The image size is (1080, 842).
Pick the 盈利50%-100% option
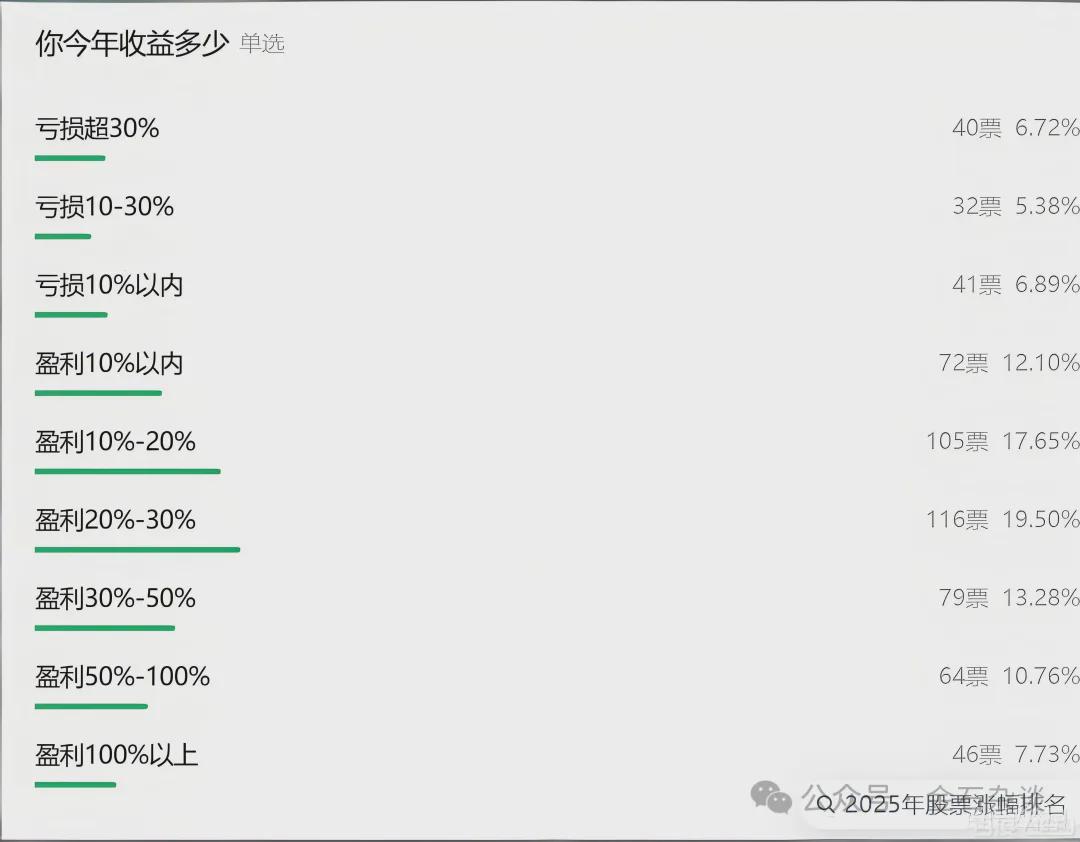tap(122, 677)
